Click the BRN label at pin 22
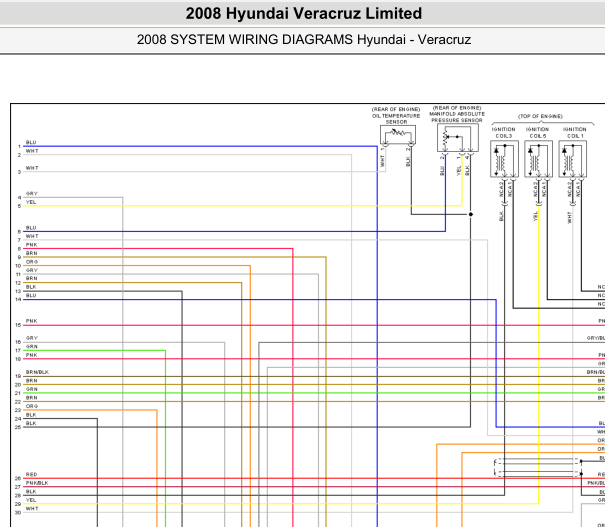This screenshot has width=605, height=527. pyautogui.click(x=32, y=397)
